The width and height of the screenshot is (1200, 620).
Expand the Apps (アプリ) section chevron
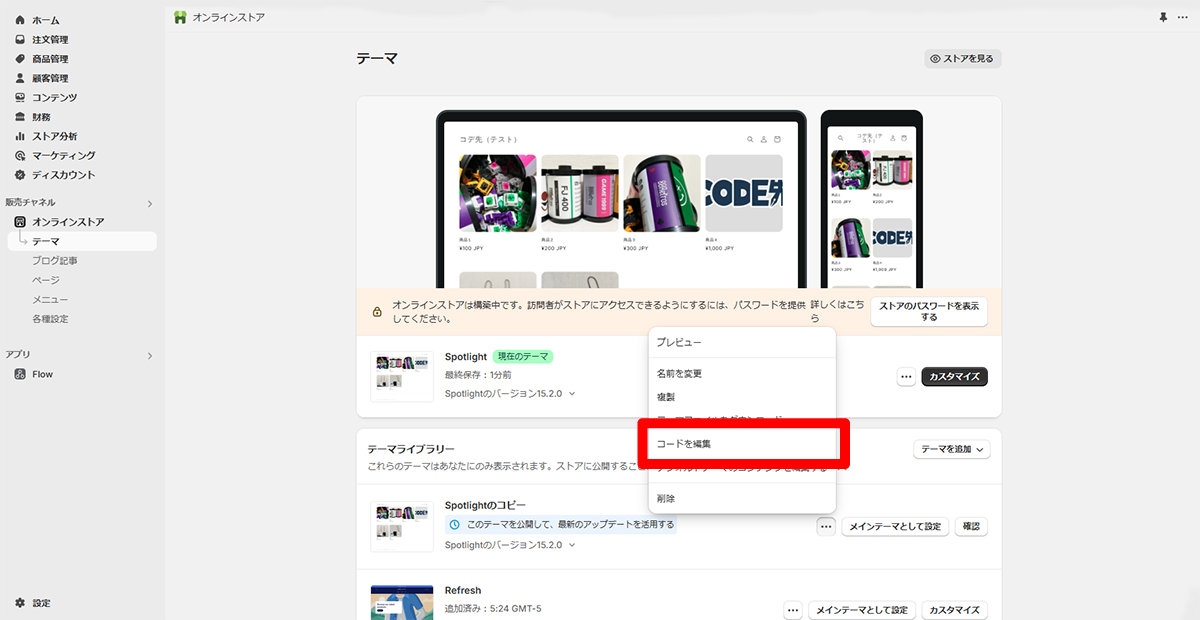point(150,356)
